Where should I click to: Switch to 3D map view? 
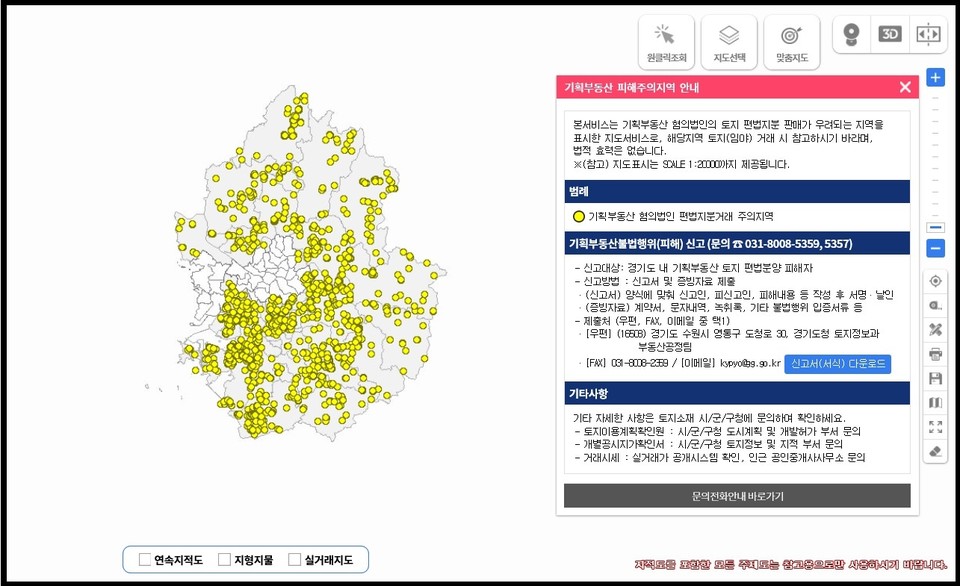click(890, 34)
